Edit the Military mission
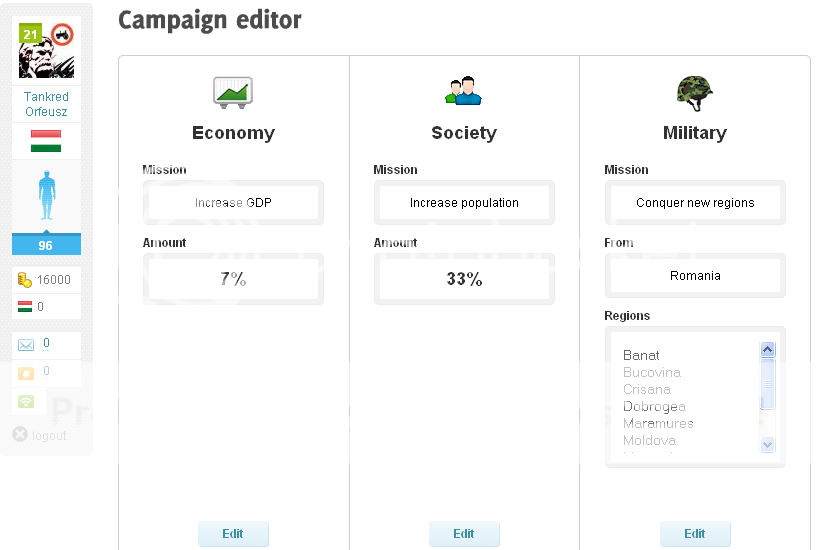 click(x=694, y=534)
